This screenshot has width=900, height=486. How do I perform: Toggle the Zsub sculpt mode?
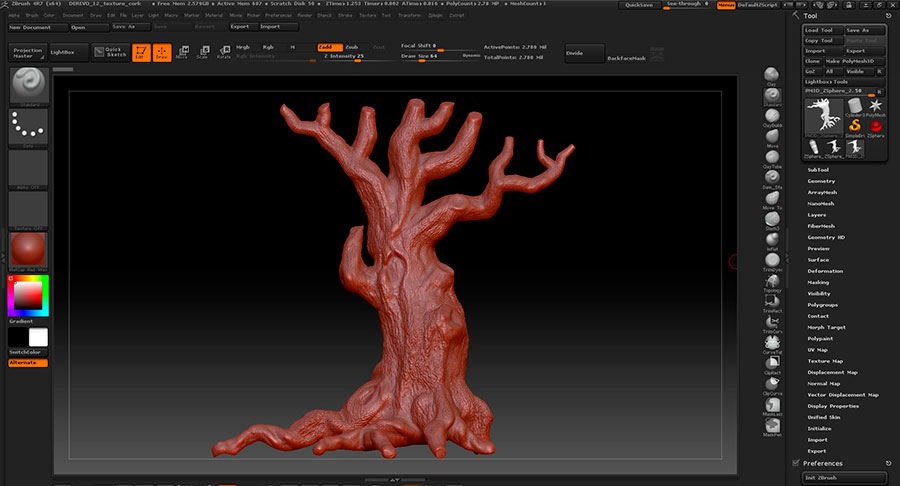pos(352,47)
